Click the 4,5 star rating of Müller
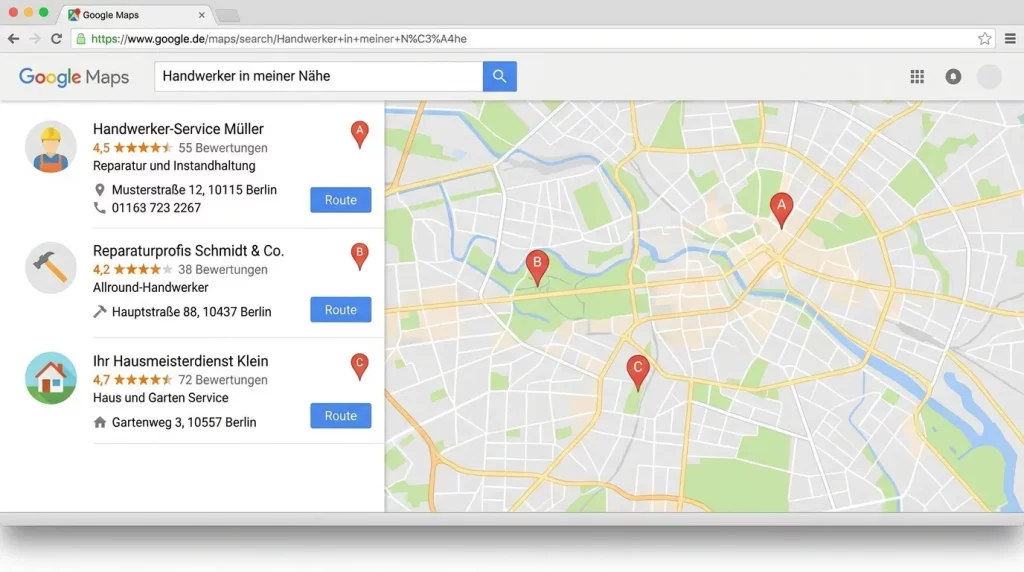1024x572 pixels. [x=133, y=148]
